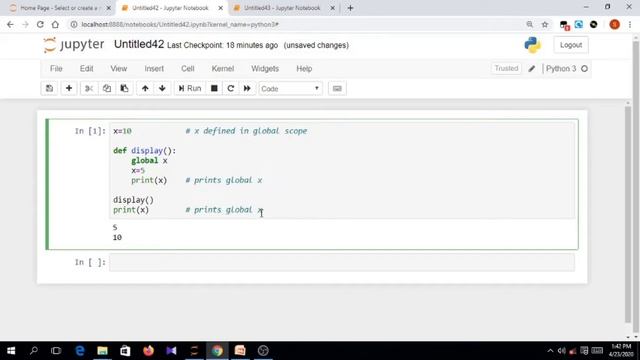This screenshot has height=360, width=640.
Task: Click the 'global x' code line
Action: click(x=149, y=160)
